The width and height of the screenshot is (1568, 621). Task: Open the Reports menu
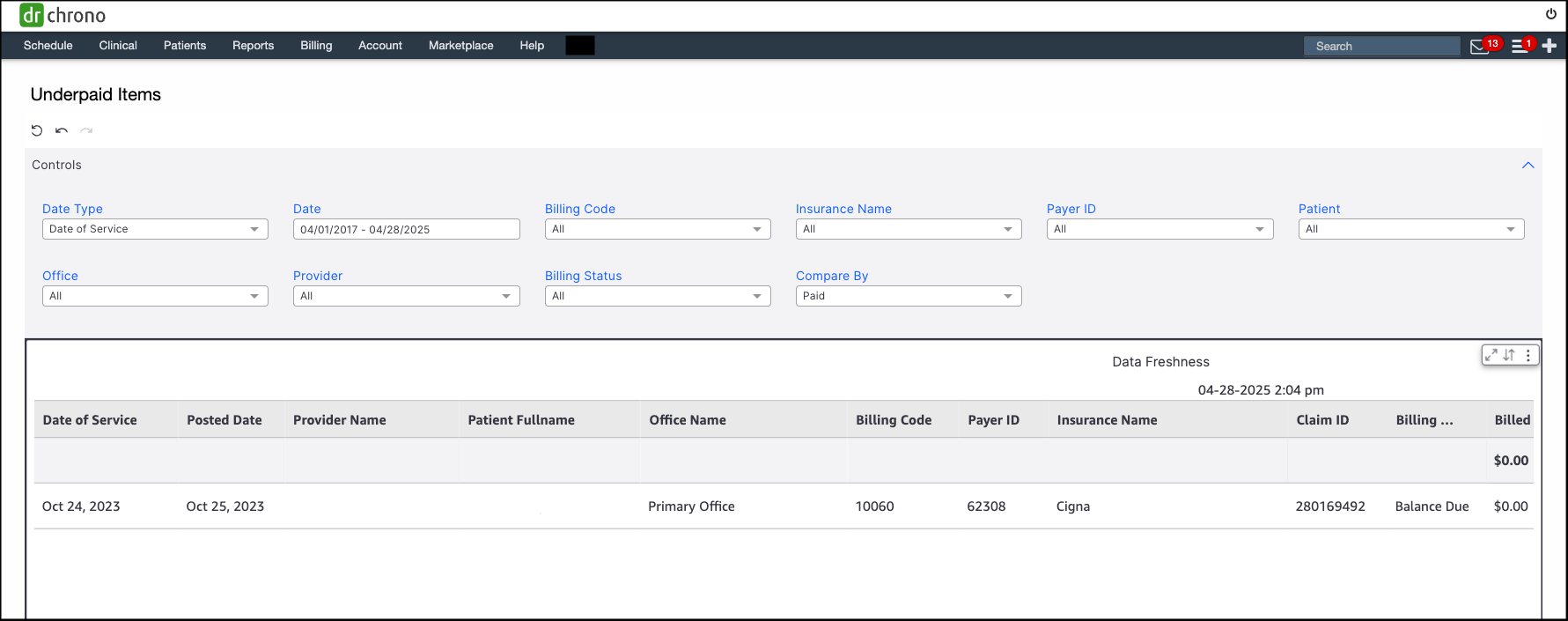[x=254, y=46]
